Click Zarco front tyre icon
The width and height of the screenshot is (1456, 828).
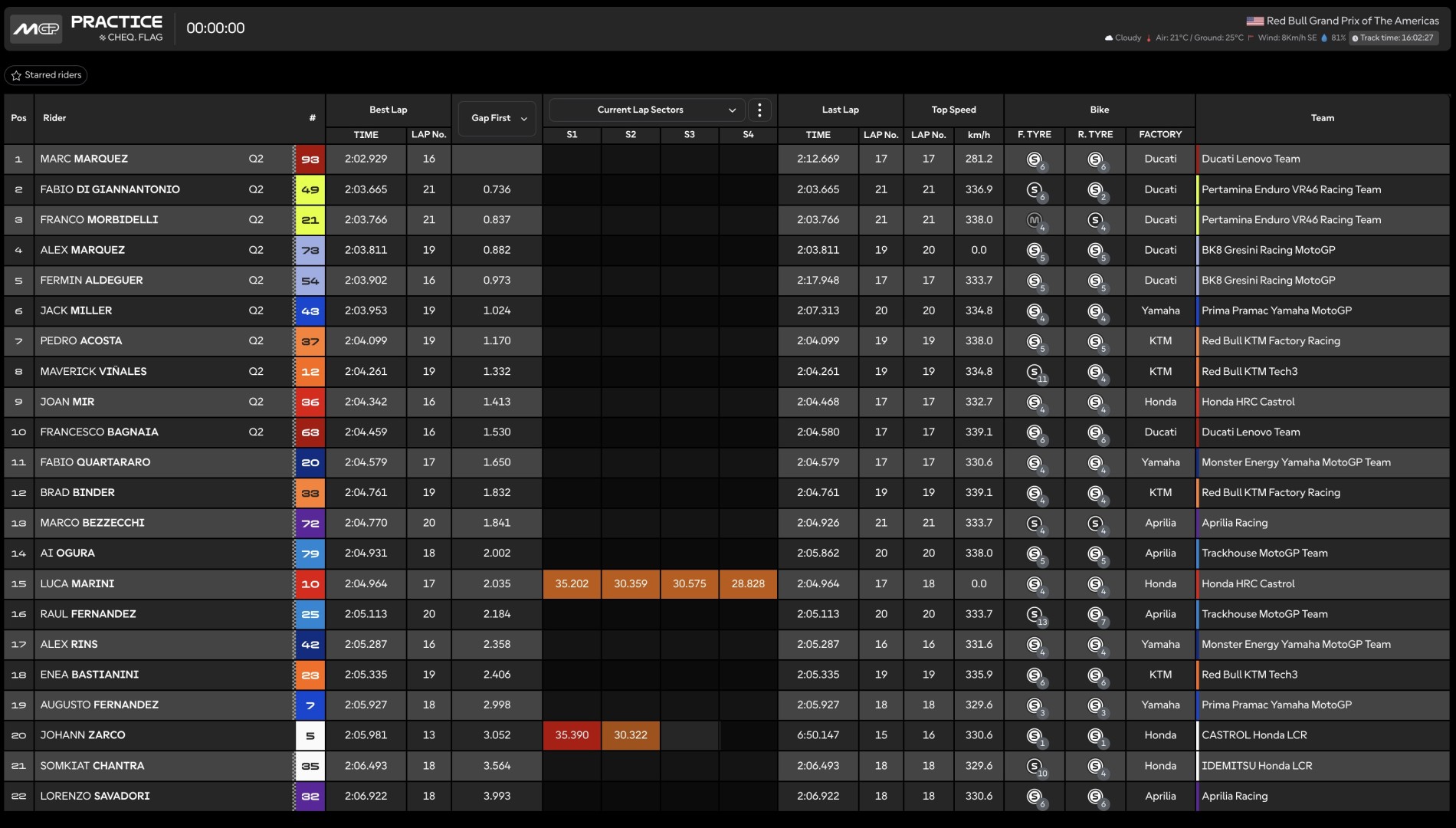click(1035, 736)
